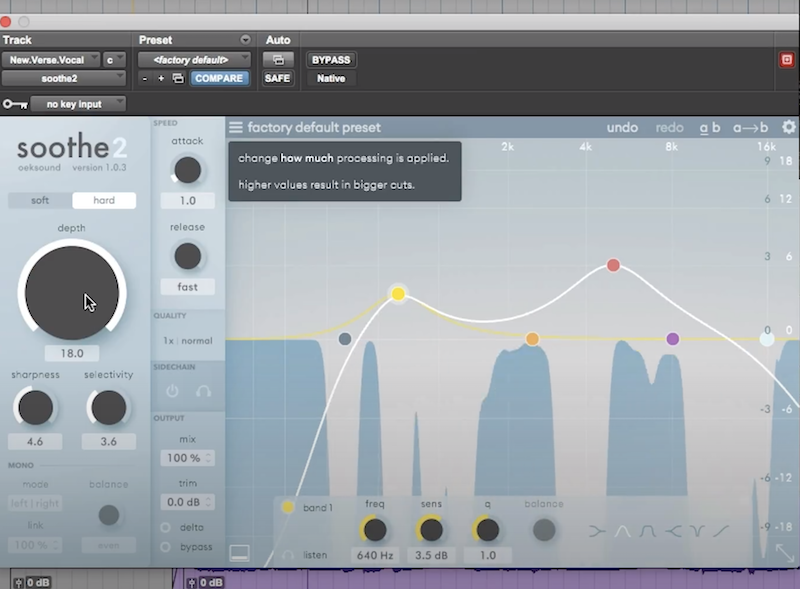Enable the bypass option under output
This screenshot has width=800, height=589.
pos(166,547)
